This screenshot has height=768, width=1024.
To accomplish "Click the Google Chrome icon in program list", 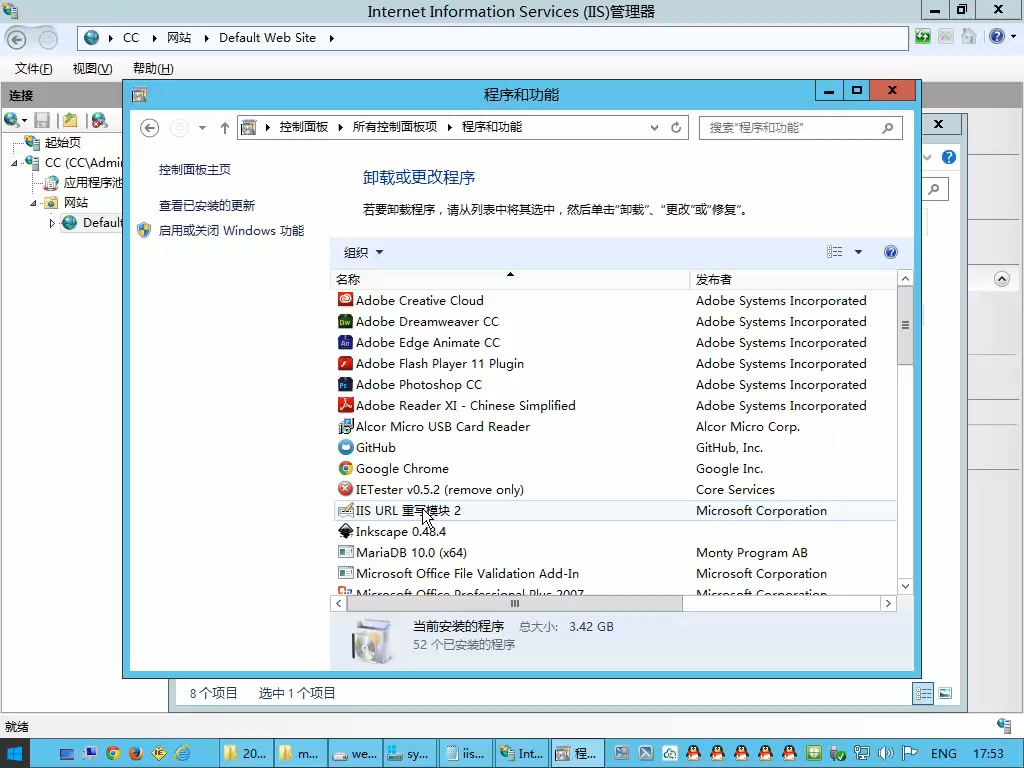I will [x=345, y=468].
